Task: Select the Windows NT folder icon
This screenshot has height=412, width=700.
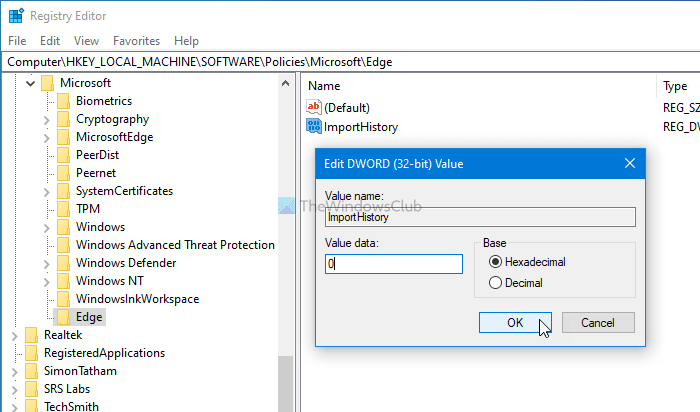Action: click(x=63, y=281)
